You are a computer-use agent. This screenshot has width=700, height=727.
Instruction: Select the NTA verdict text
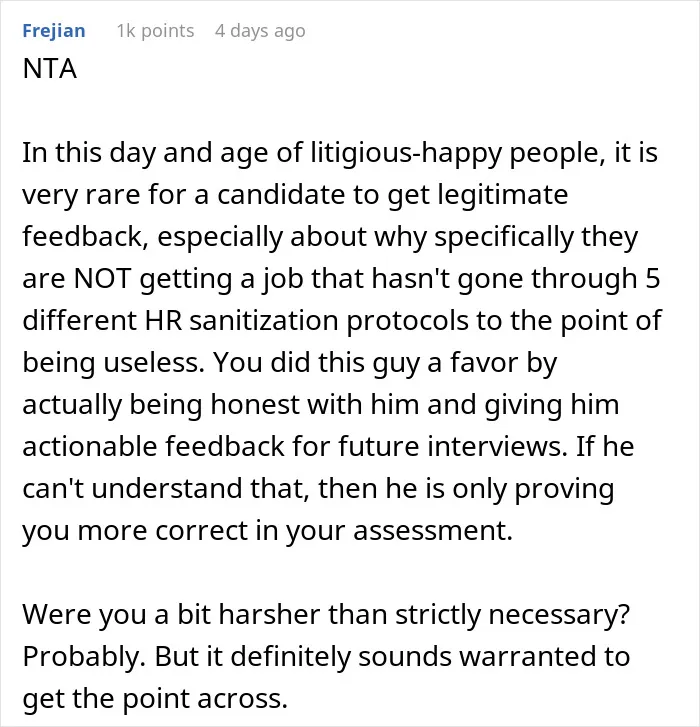pos(50,69)
